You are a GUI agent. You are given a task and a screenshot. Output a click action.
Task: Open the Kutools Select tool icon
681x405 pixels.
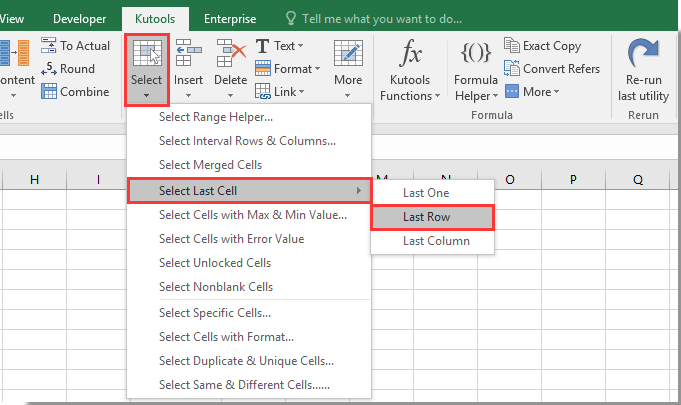(x=147, y=53)
